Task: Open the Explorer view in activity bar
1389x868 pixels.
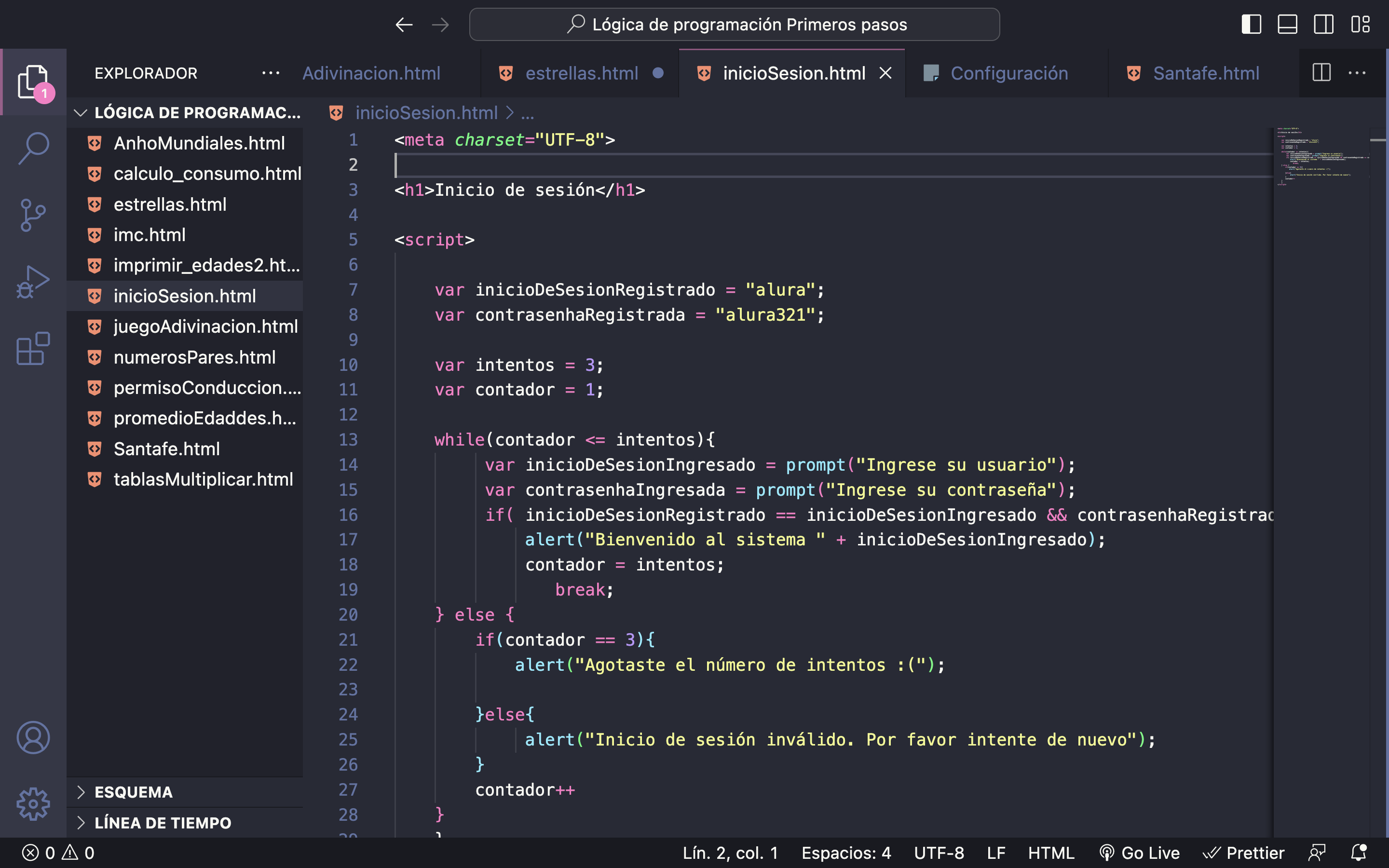Action: tap(33, 81)
